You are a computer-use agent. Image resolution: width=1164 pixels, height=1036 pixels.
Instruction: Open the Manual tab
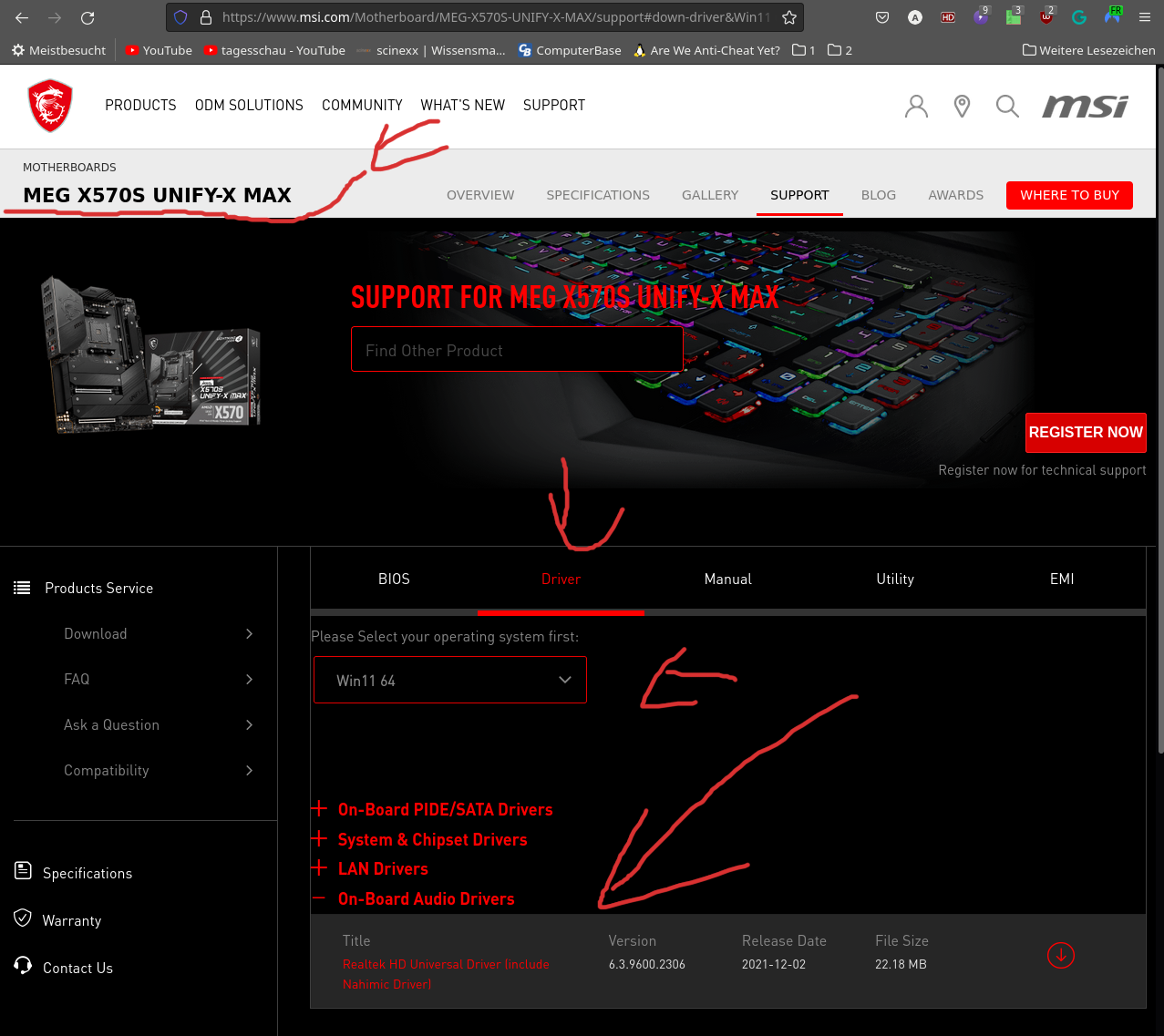tap(727, 579)
